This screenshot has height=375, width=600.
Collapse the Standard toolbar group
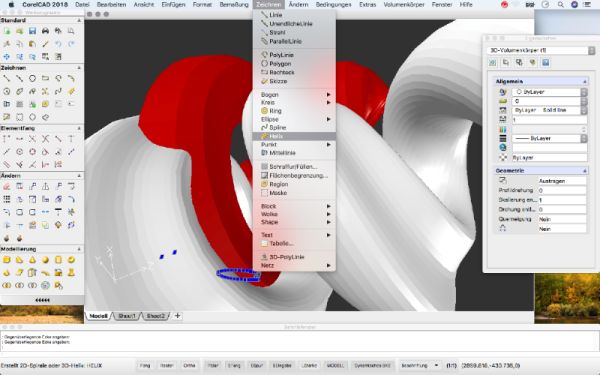(79, 20)
